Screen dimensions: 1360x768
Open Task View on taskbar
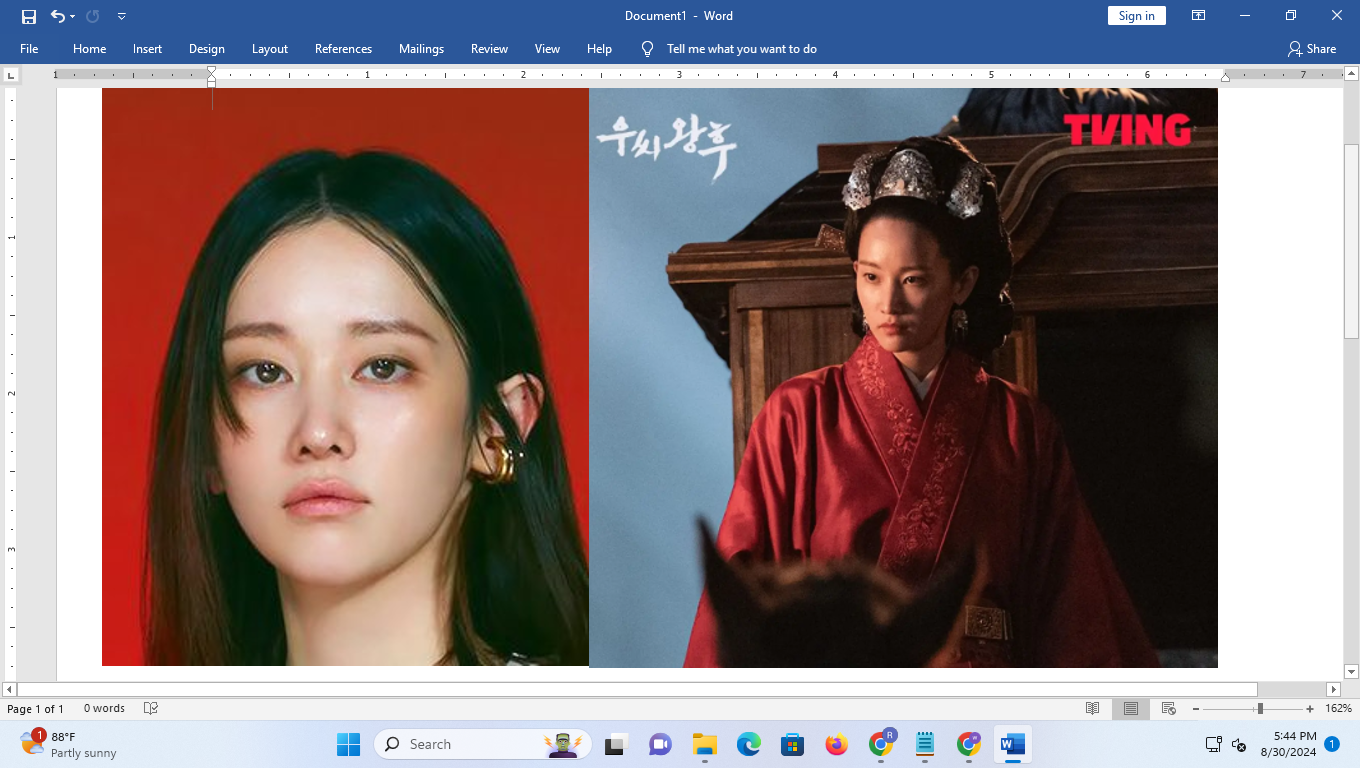tap(615, 744)
